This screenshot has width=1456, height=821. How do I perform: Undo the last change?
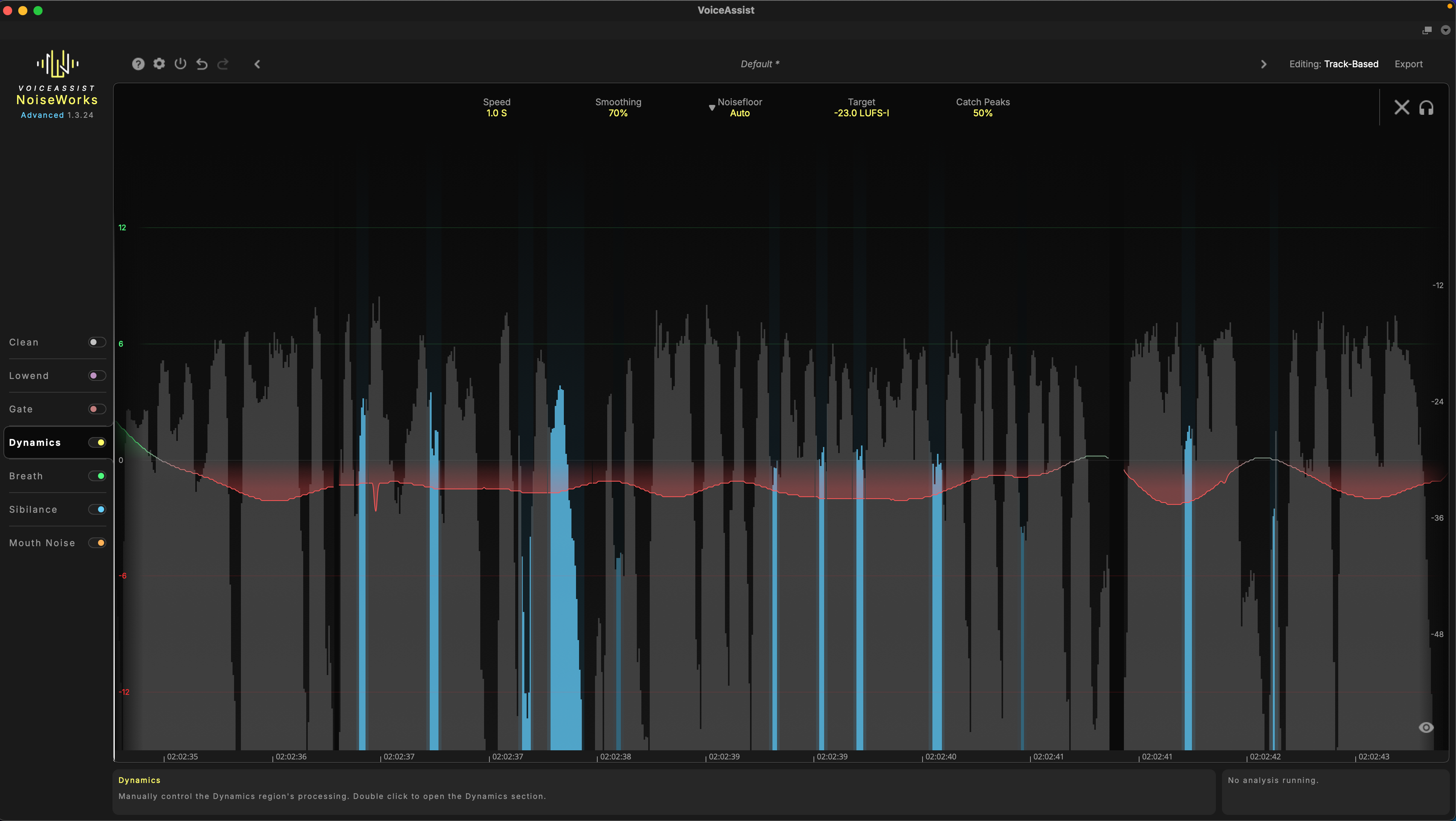coord(202,64)
